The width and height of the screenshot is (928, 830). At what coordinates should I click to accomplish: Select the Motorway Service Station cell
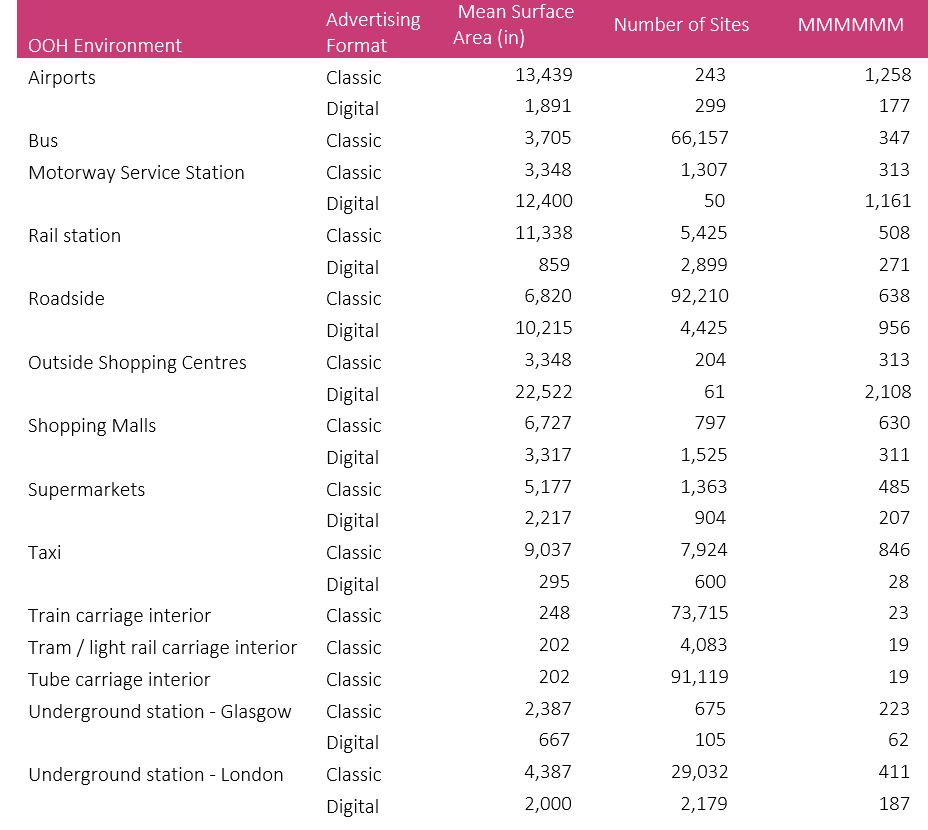pyautogui.click(x=136, y=172)
